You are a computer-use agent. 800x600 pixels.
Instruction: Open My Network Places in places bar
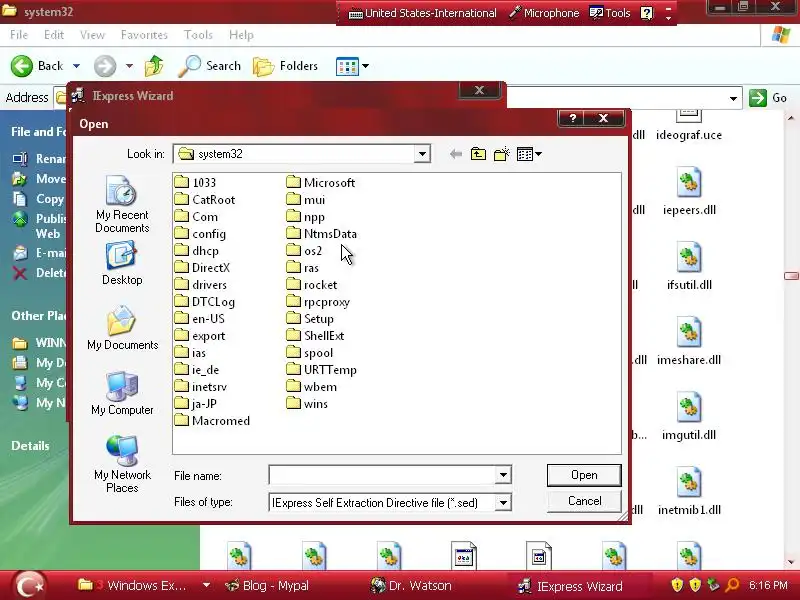click(x=122, y=464)
